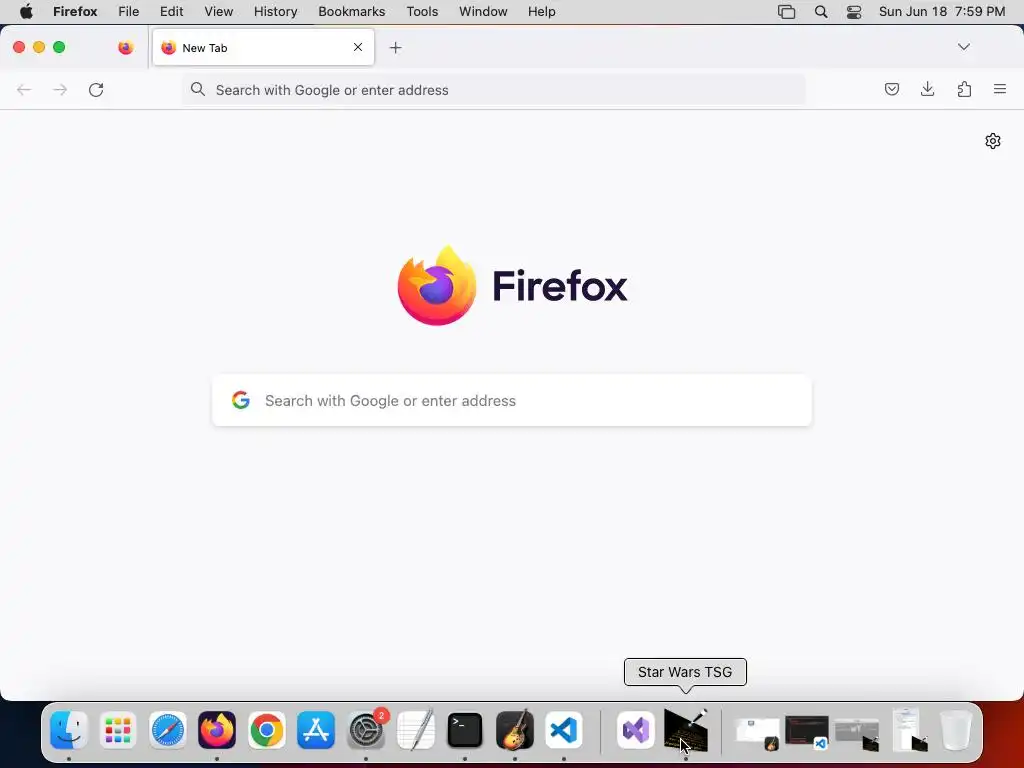Click the green fullscreen window button
1024x768 pixels.
[x=59, y=47]
